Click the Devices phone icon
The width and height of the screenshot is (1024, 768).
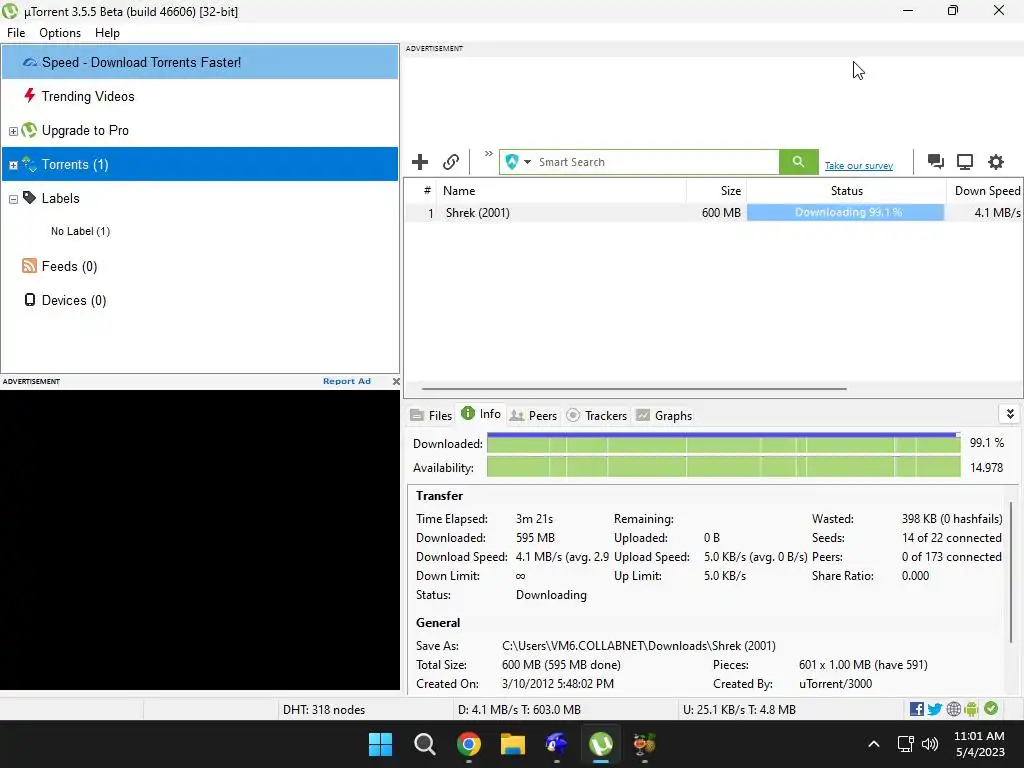point(29,300)
